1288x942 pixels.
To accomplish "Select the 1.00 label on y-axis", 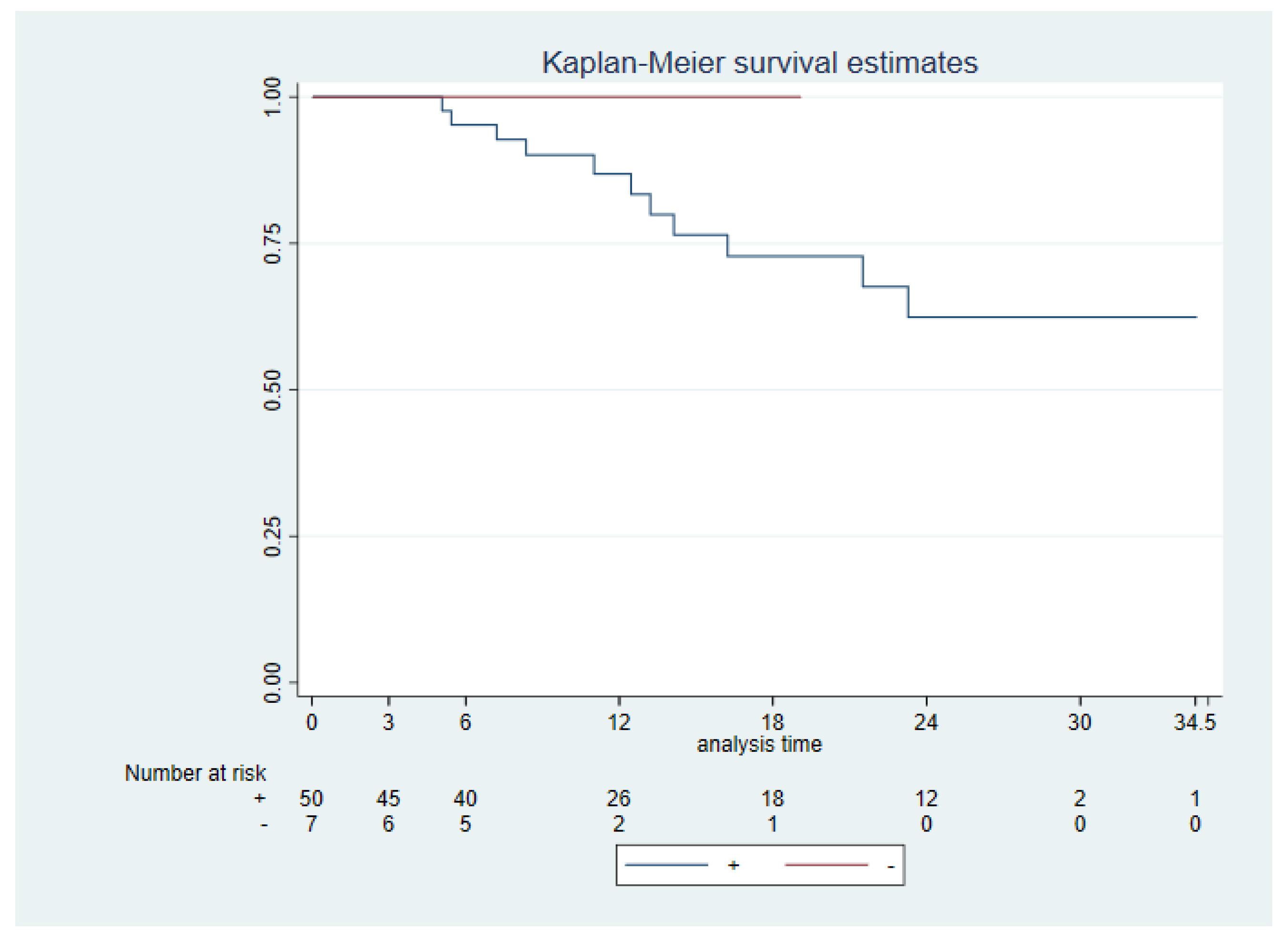I will (x=273, y=96).
